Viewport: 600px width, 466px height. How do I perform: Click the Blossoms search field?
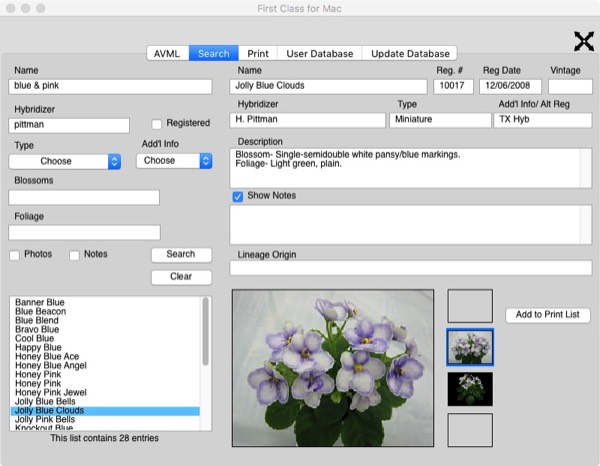84,197
